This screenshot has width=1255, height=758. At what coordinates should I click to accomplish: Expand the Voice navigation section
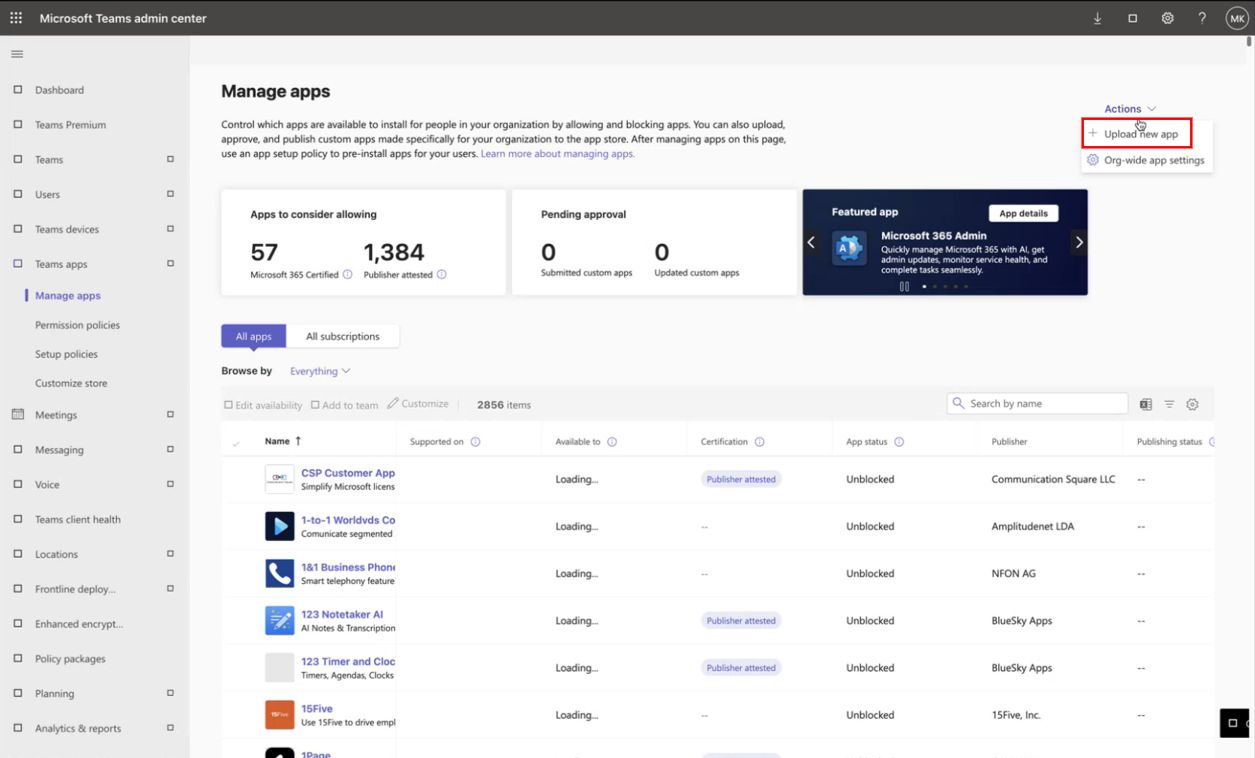click(170, 484)
